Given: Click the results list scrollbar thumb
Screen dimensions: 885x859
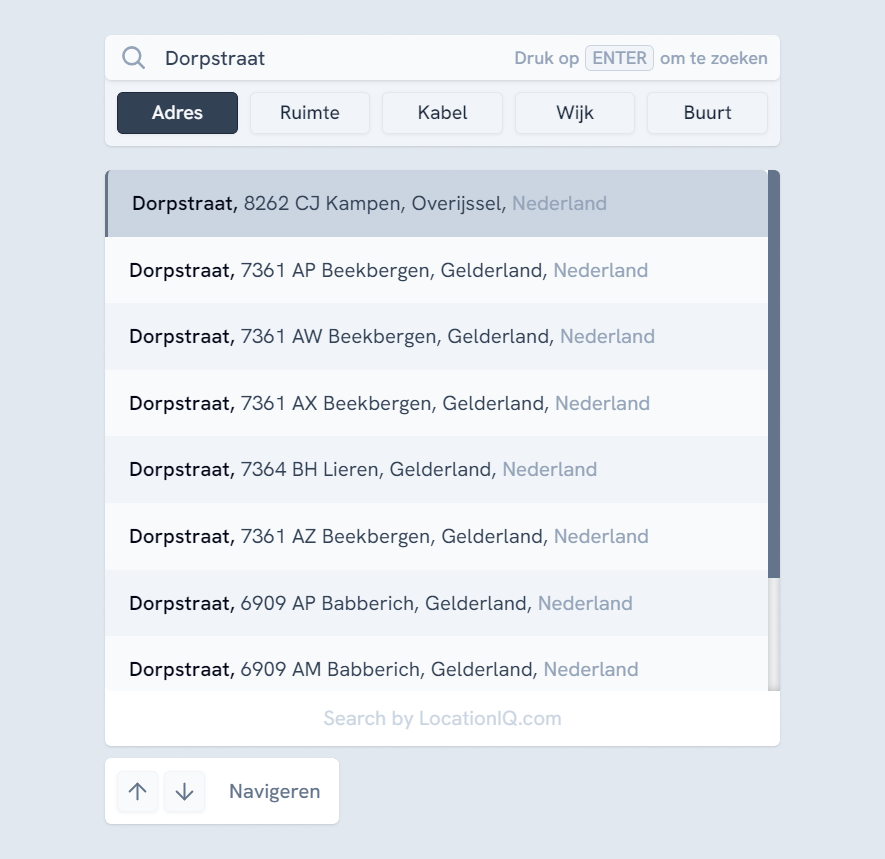Looking at the screenshot, I should click(x=773, y=373).
